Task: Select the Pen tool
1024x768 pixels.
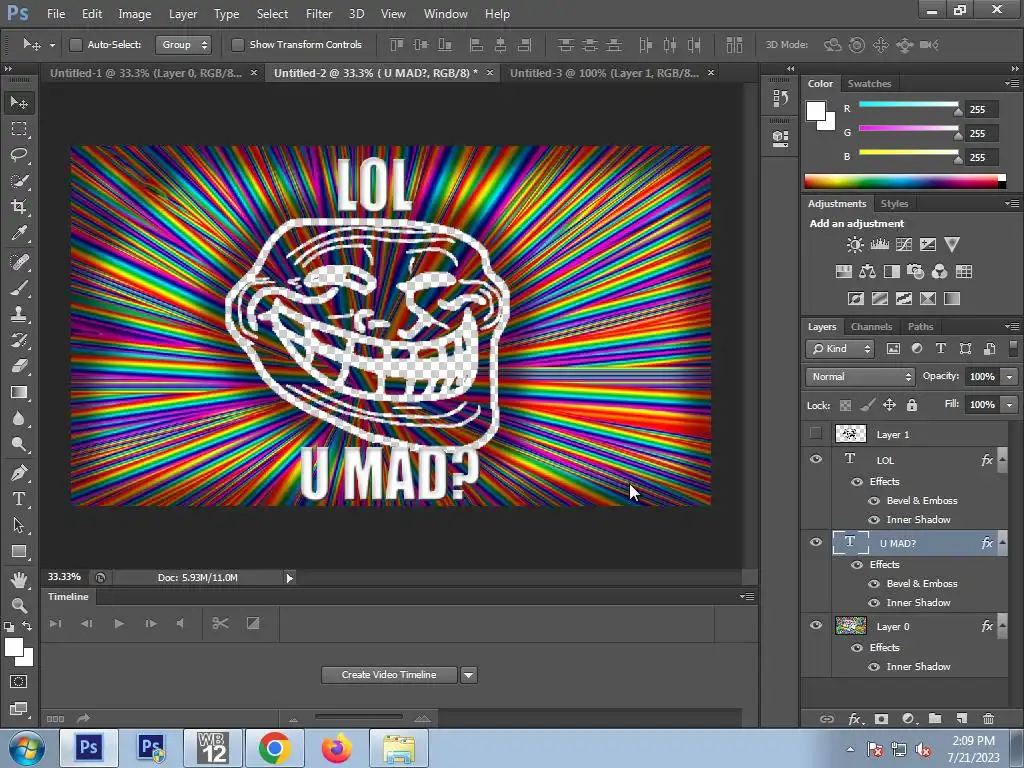Action: point(19,473)
